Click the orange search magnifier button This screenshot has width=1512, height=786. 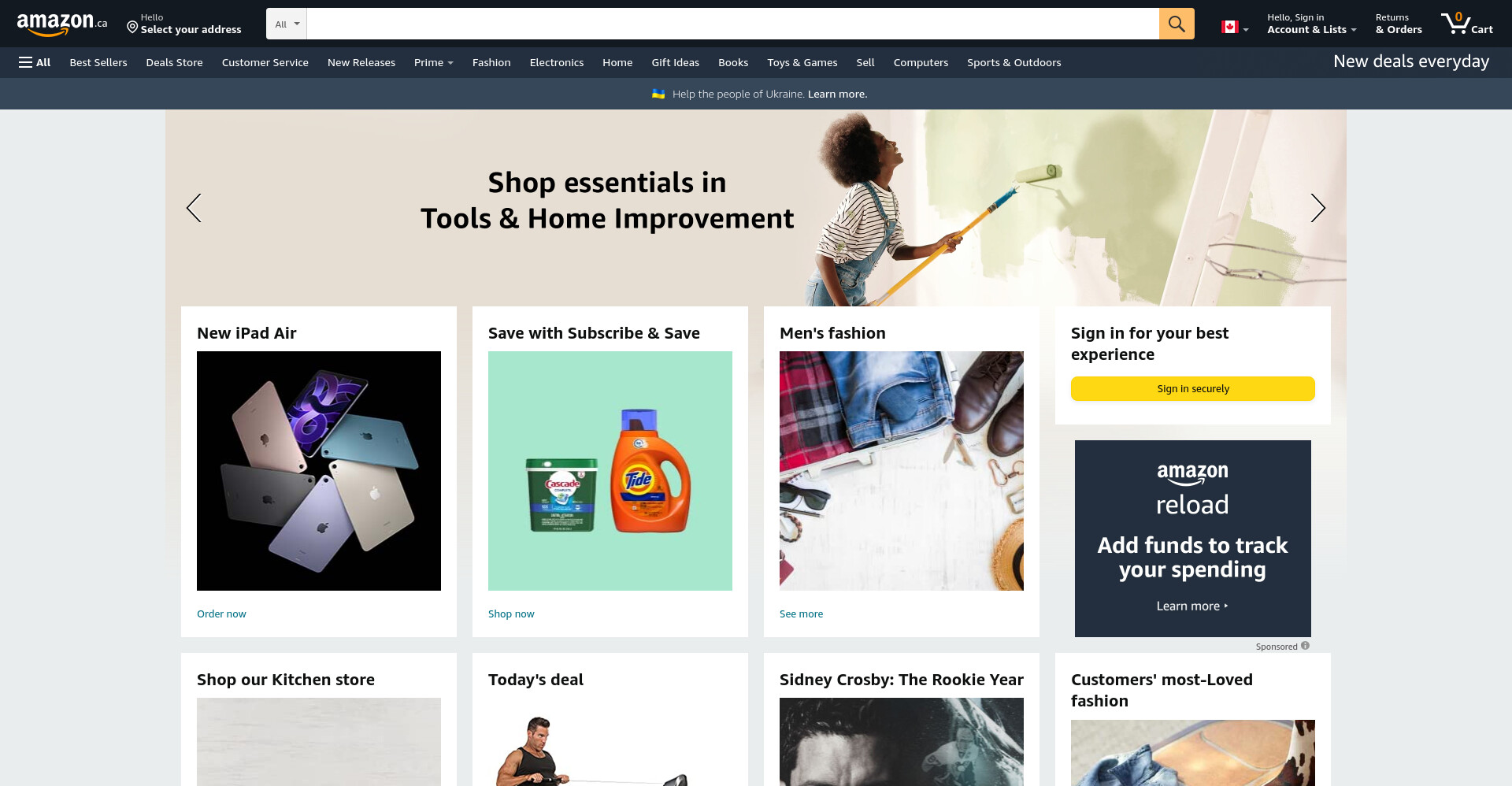pos(1177,24)
